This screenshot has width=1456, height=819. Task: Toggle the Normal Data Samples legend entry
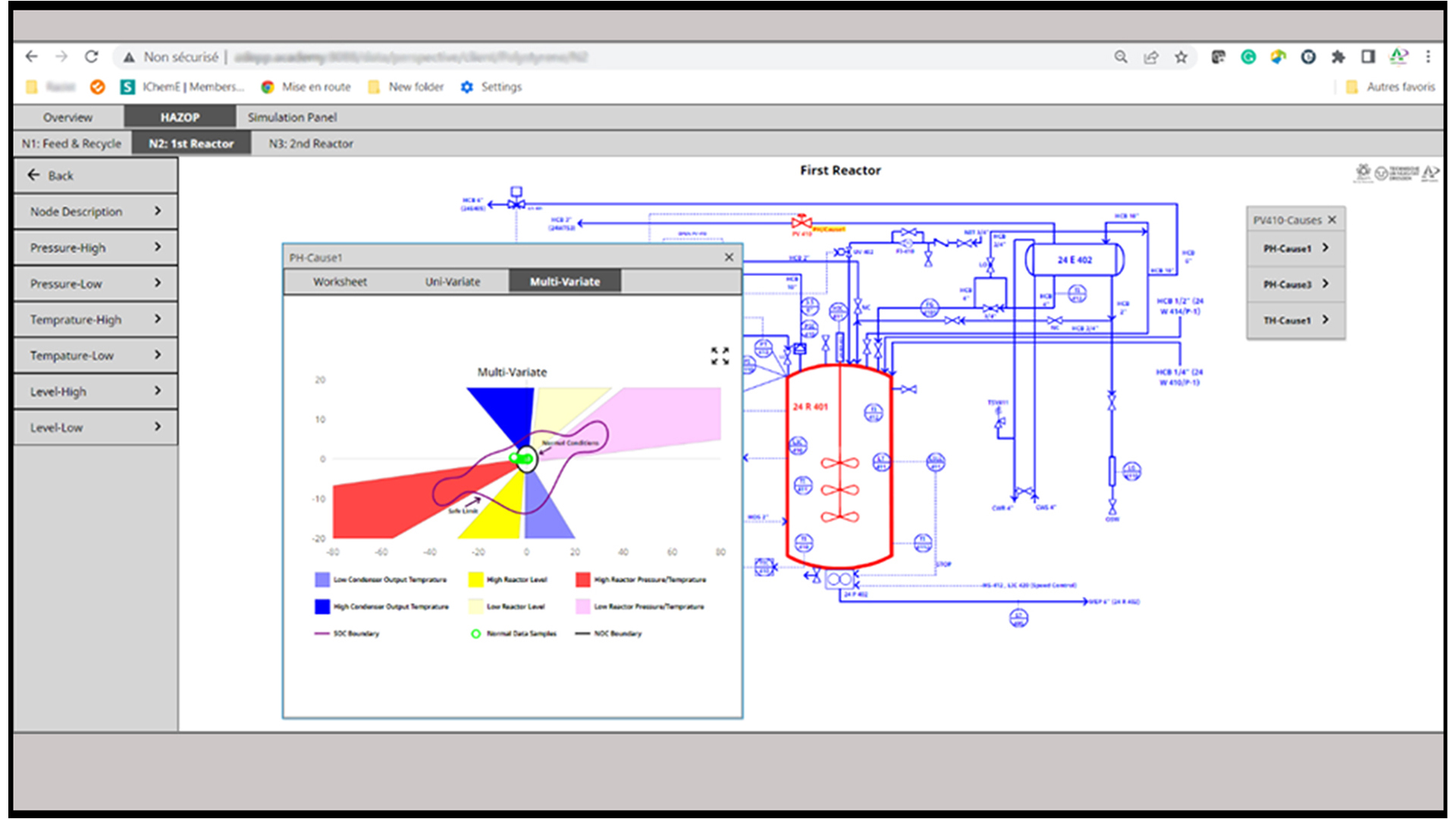click(476, 633)
